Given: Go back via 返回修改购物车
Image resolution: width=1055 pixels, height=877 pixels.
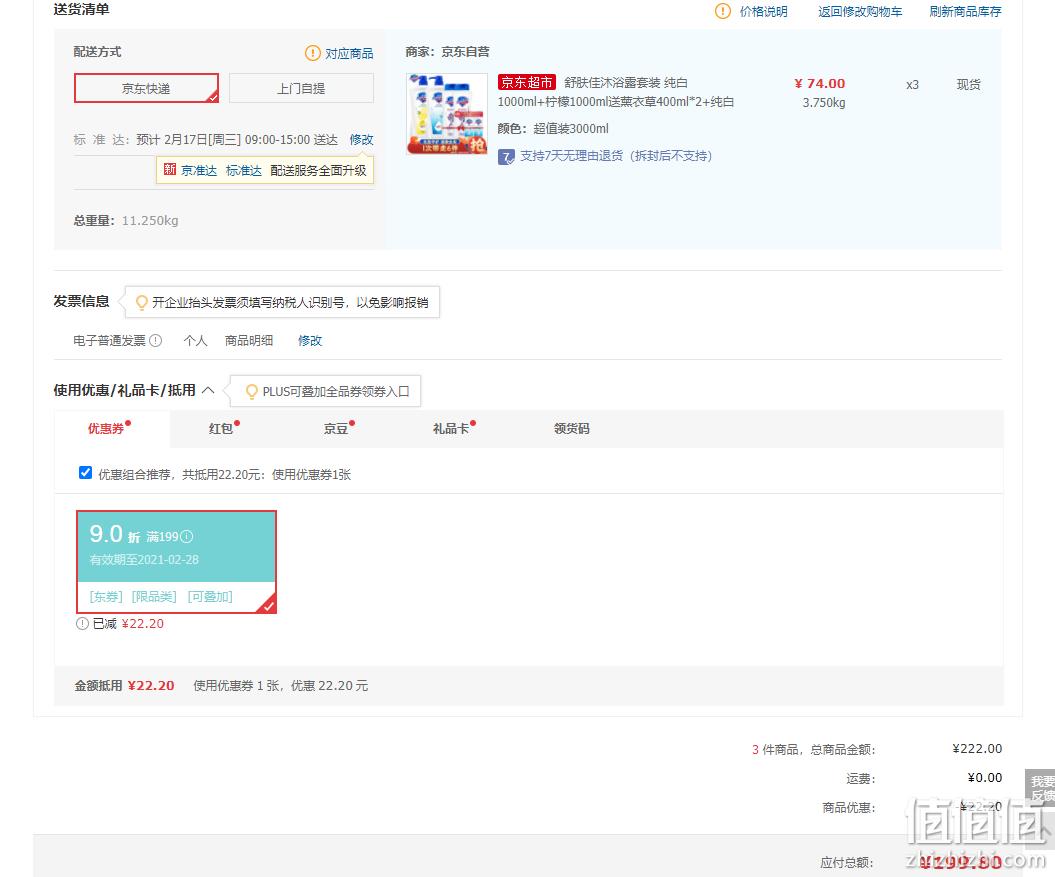Looking at the screenshot, I should click(x=860, y=11).
